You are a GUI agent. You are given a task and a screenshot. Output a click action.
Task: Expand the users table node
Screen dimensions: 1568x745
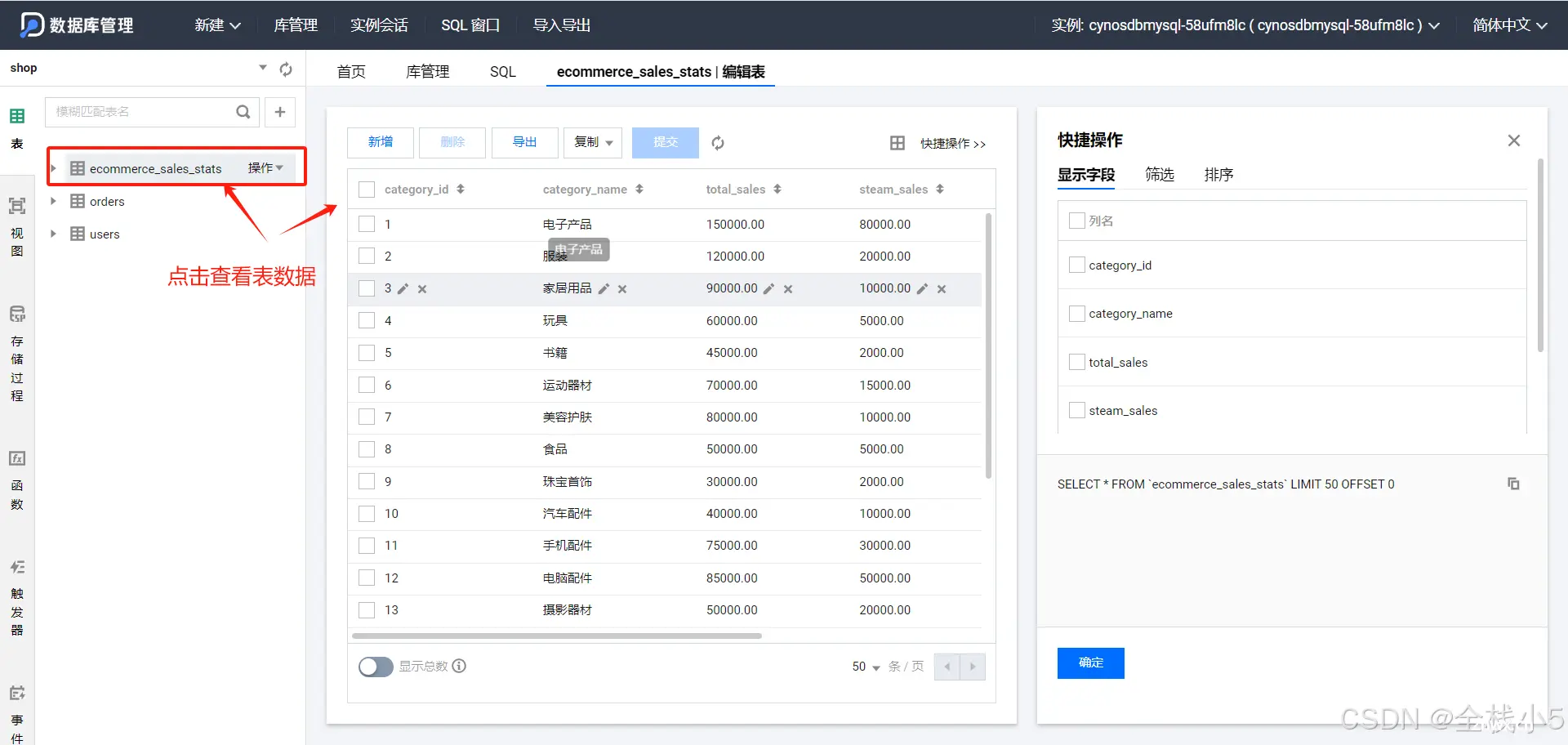pyautogui.click(x=53, y=234)
